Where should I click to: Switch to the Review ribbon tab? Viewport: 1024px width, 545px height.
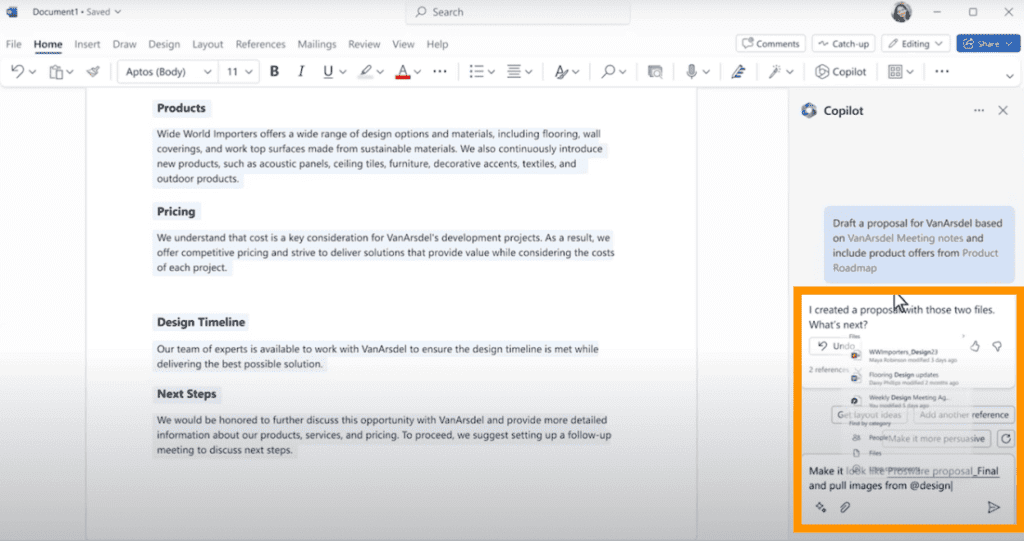[x=364, y=44]
